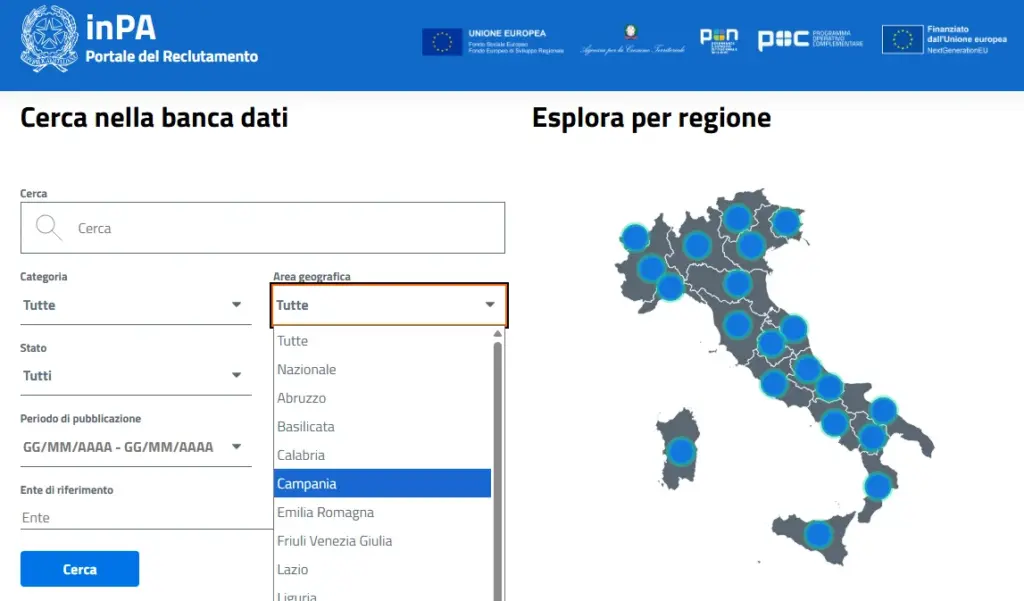Click the Unione Europea flag logo
The image size is (1024, 601).
[x=442, y=42]
